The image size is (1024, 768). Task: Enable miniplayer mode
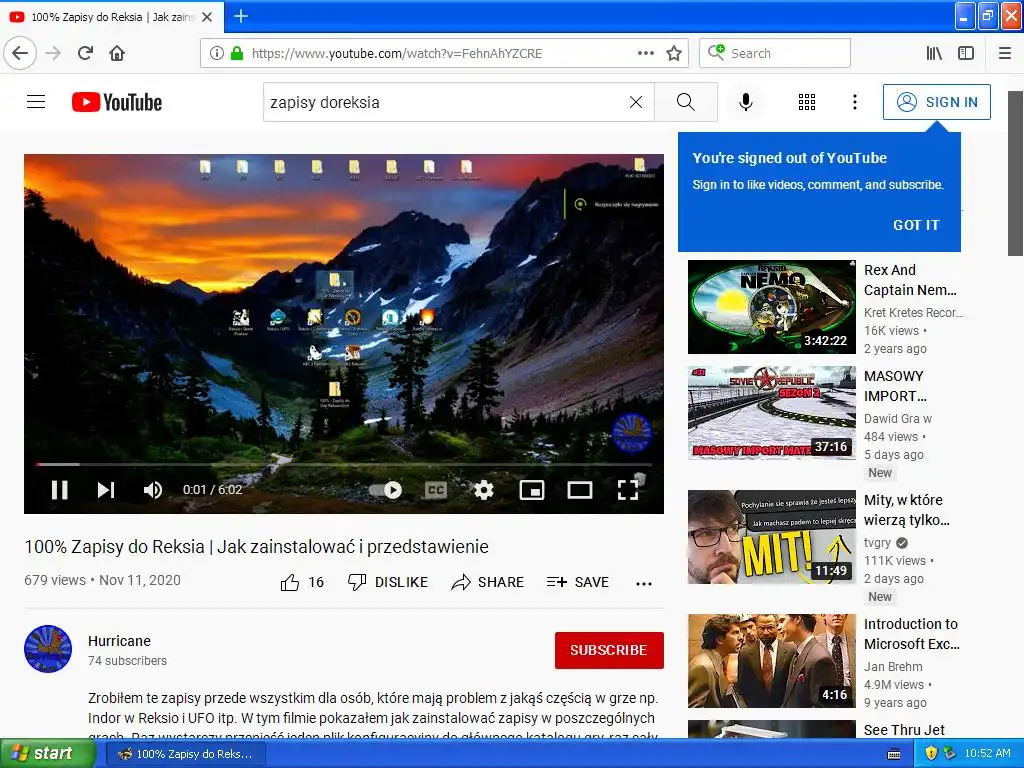point(532,490)
